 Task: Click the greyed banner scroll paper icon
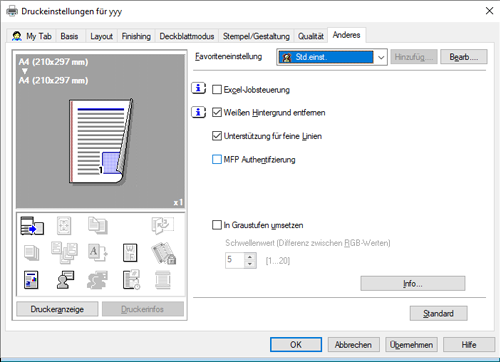click(x=163, y=280)
